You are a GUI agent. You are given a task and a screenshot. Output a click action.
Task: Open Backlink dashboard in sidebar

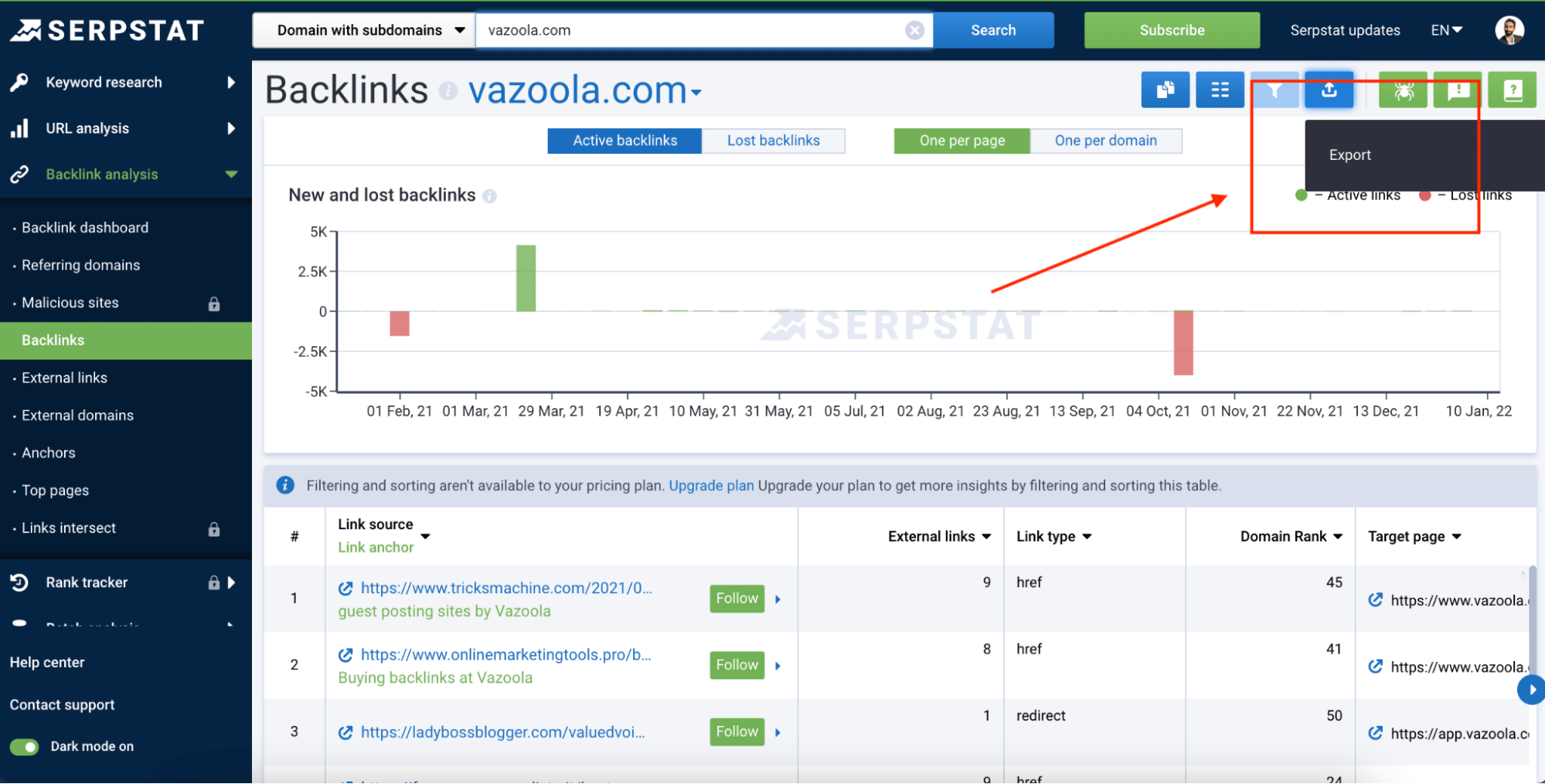pos(85,228)
